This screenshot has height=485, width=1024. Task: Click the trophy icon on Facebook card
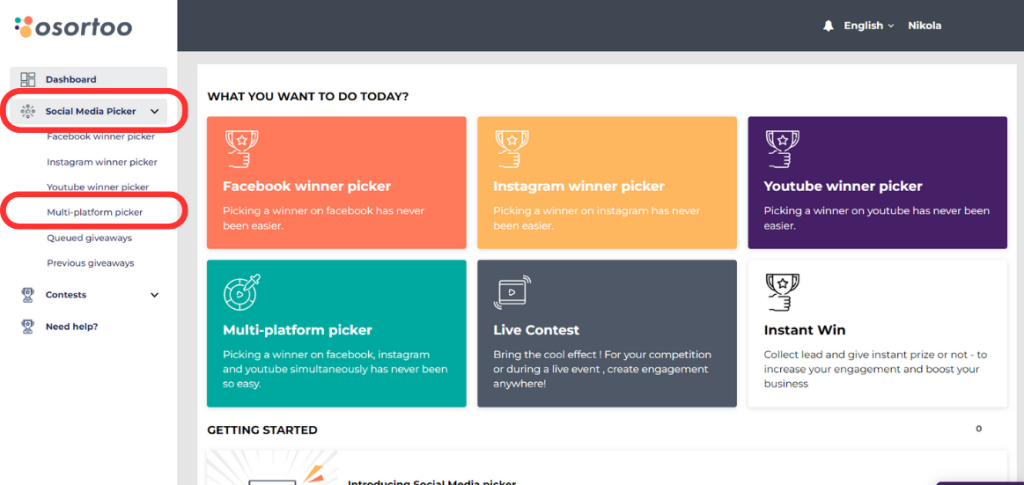click(238, 148)
